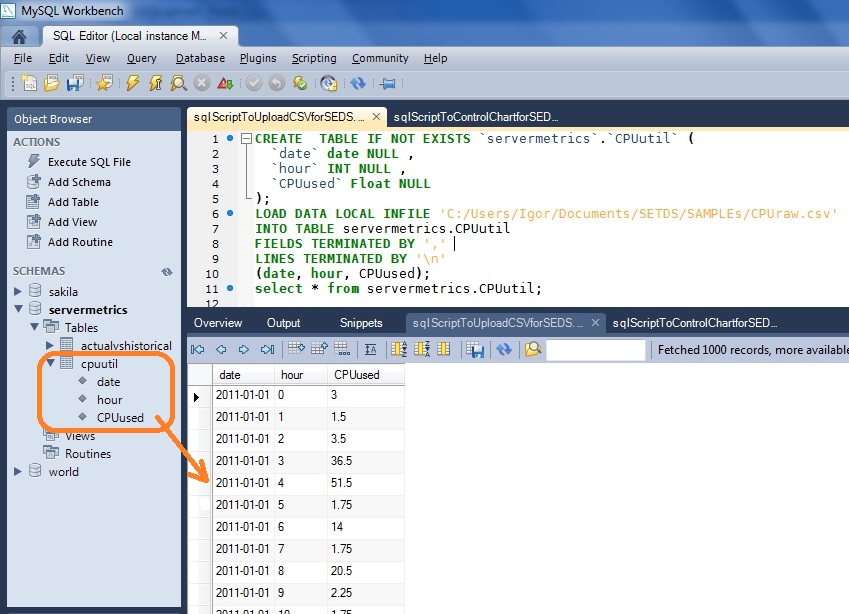Switch to the Output tab in results area

[283, 322]
